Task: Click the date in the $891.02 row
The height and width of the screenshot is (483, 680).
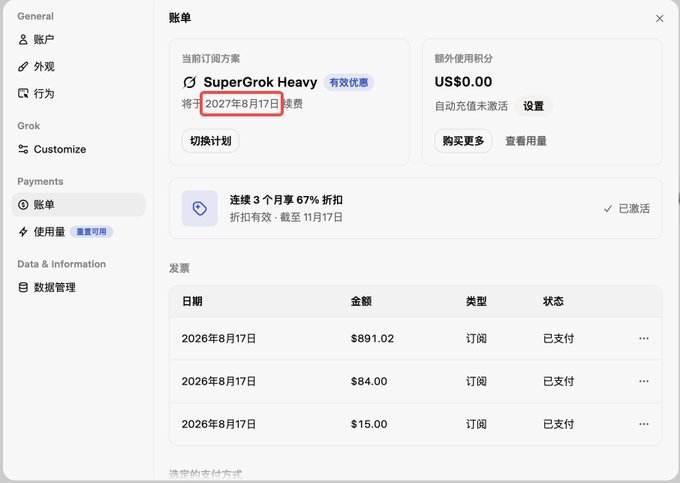Action: tap(219, 339)
